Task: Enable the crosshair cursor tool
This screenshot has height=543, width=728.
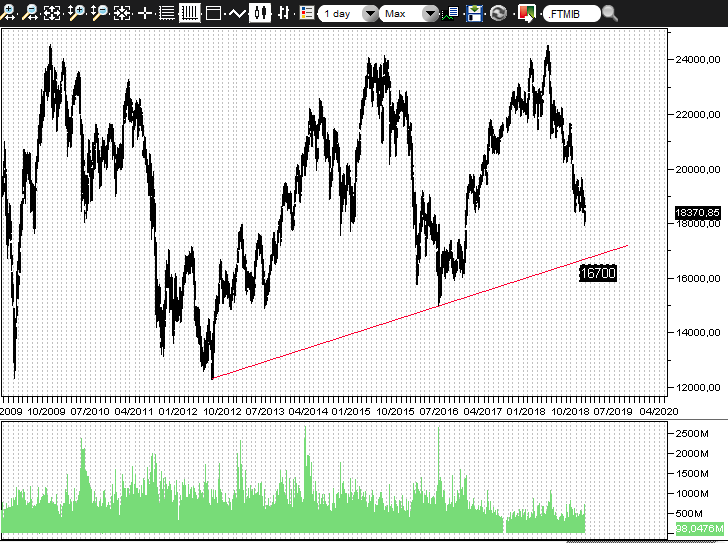Action: point(145,13)
